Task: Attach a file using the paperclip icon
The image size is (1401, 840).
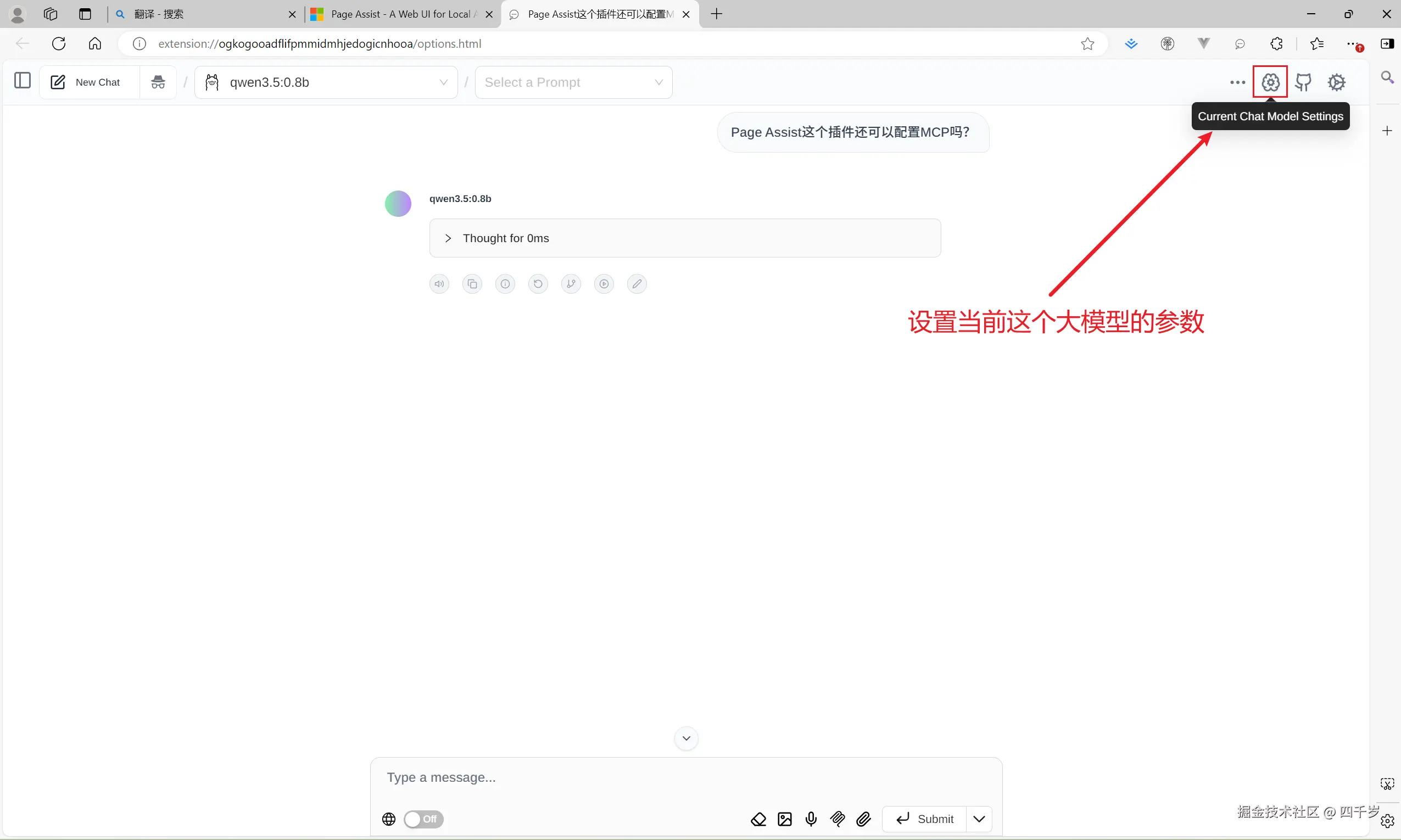Action: [x=863, y=819]
